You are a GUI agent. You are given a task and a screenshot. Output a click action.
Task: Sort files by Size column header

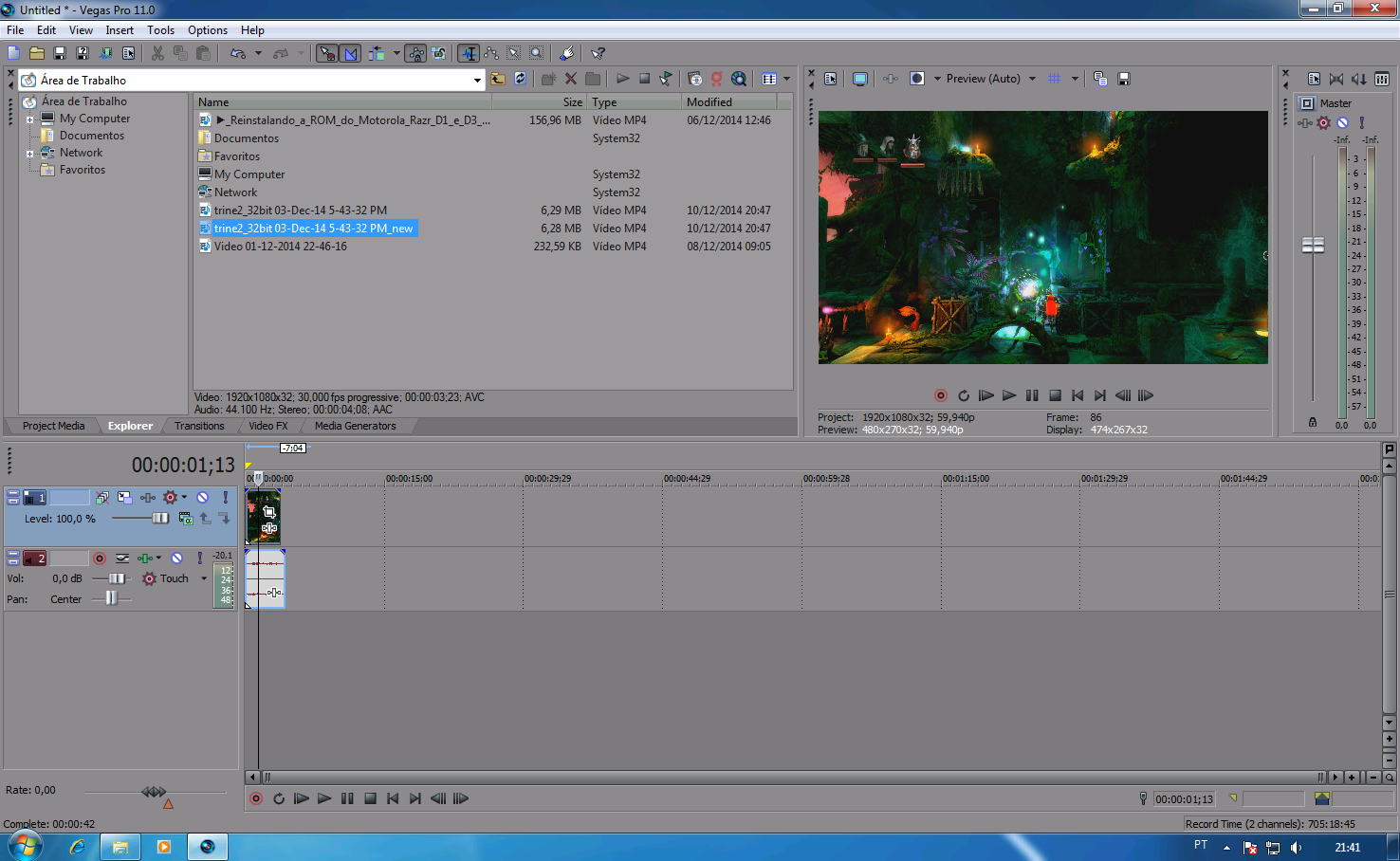click(x=539, y=101)
